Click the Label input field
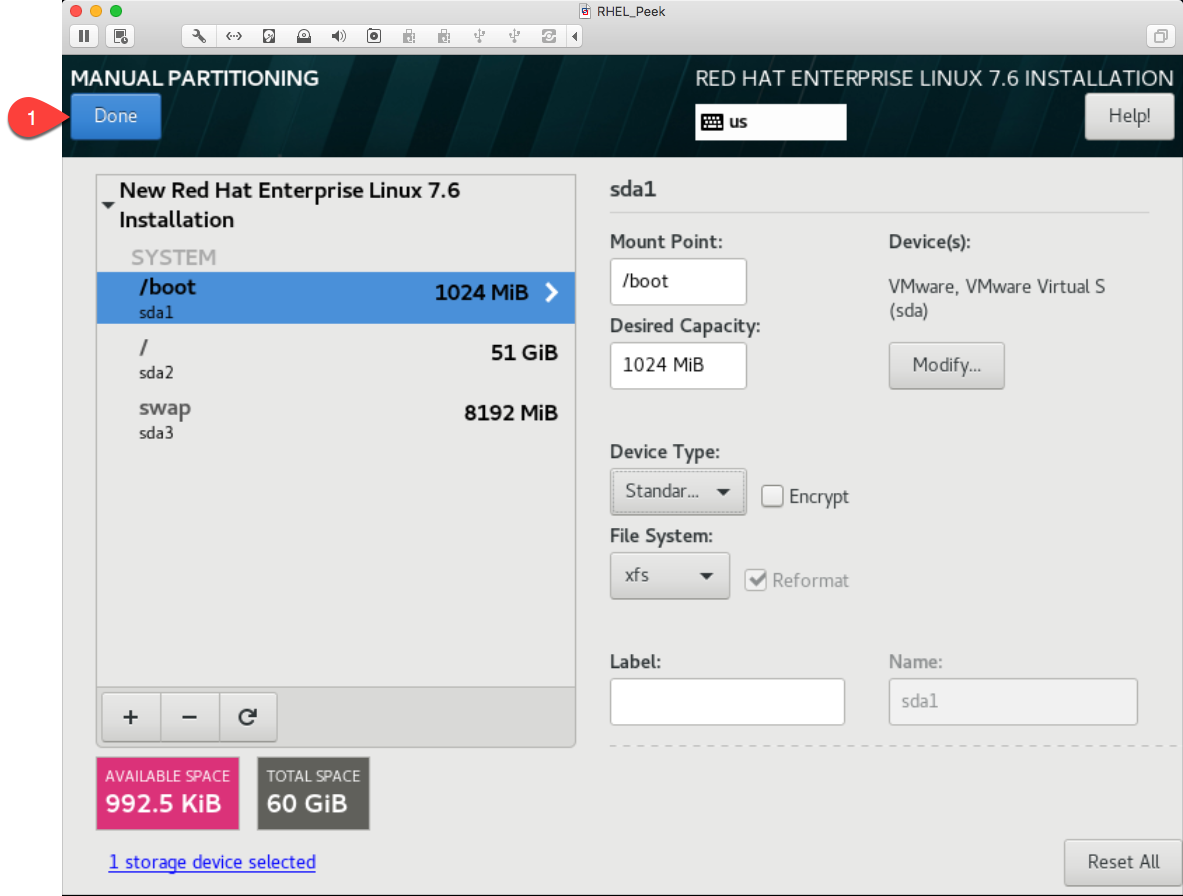 (727, 701)
